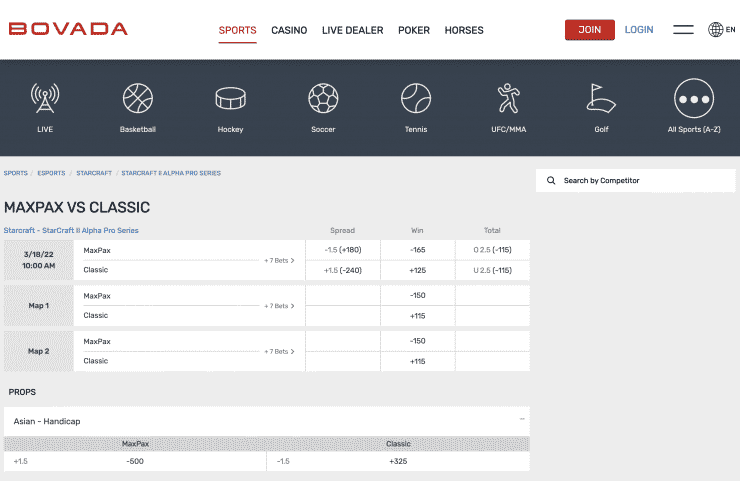Select the Soccer ball icon

323,98
